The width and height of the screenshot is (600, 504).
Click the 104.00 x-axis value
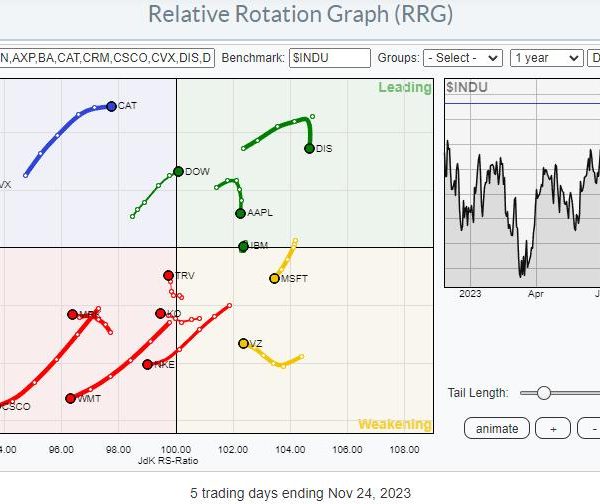tap(290, 449)
